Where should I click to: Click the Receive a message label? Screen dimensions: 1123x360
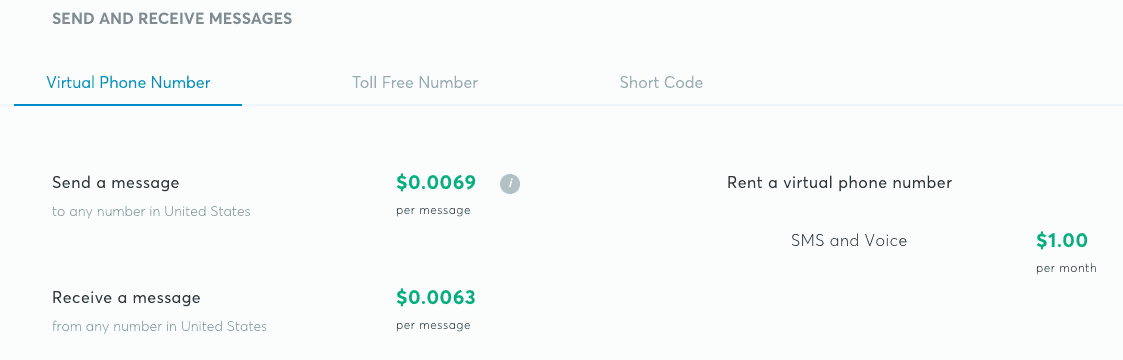click(x=126, y=297)
